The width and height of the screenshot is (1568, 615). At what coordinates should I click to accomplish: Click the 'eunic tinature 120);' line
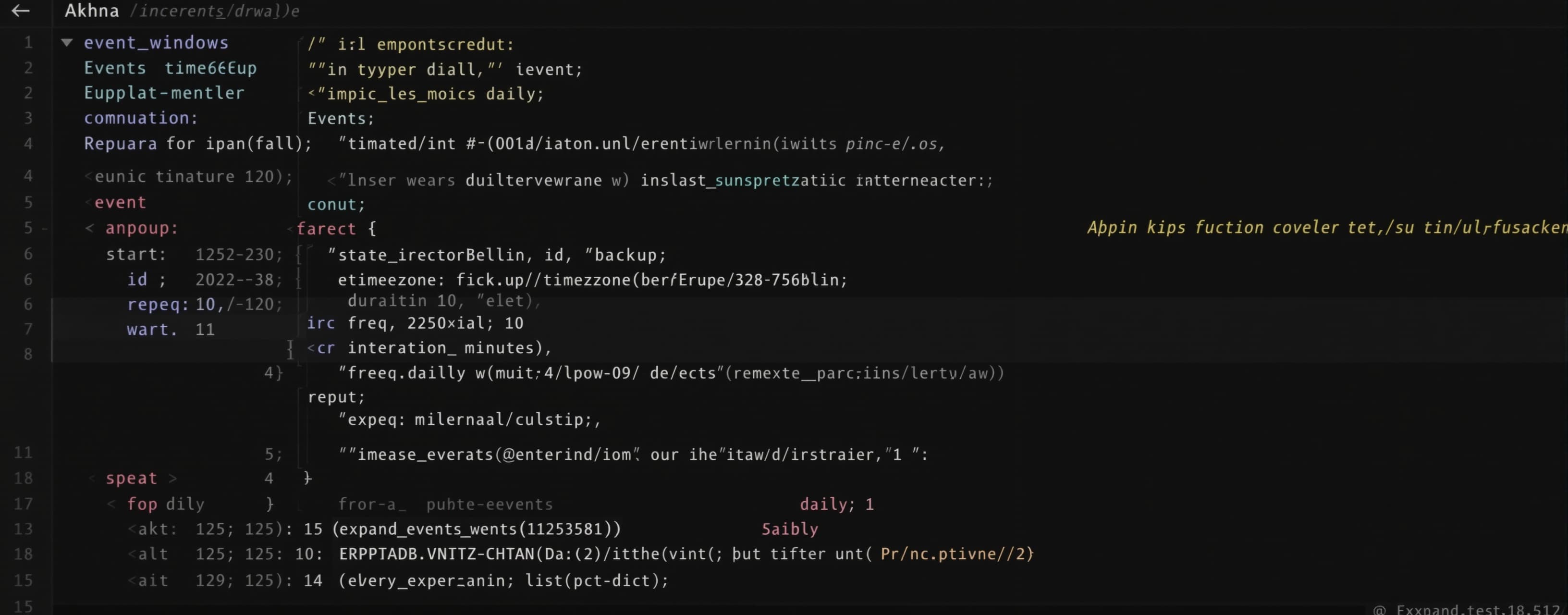(189, 177)
